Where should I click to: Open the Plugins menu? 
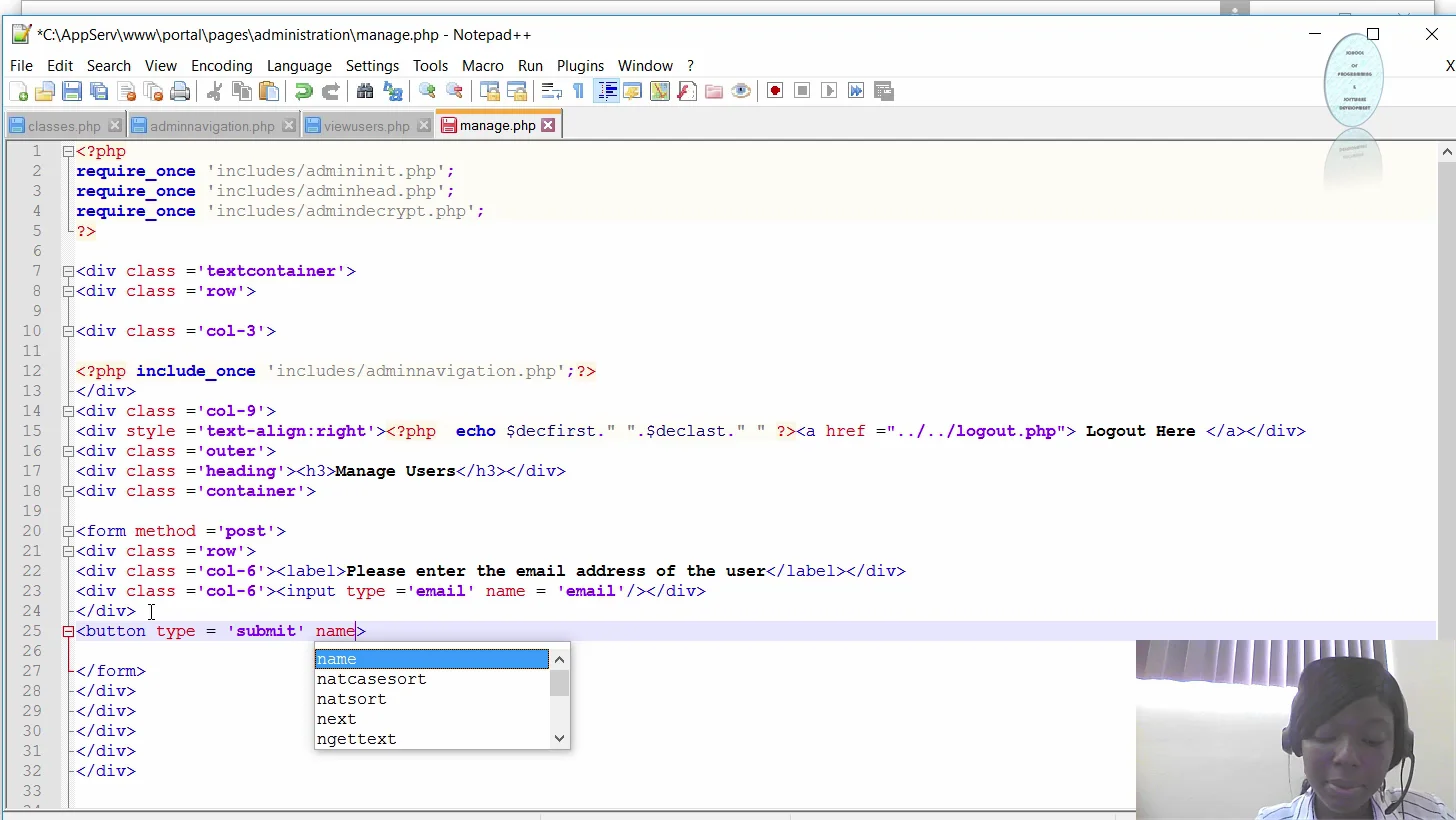[580, 65]
